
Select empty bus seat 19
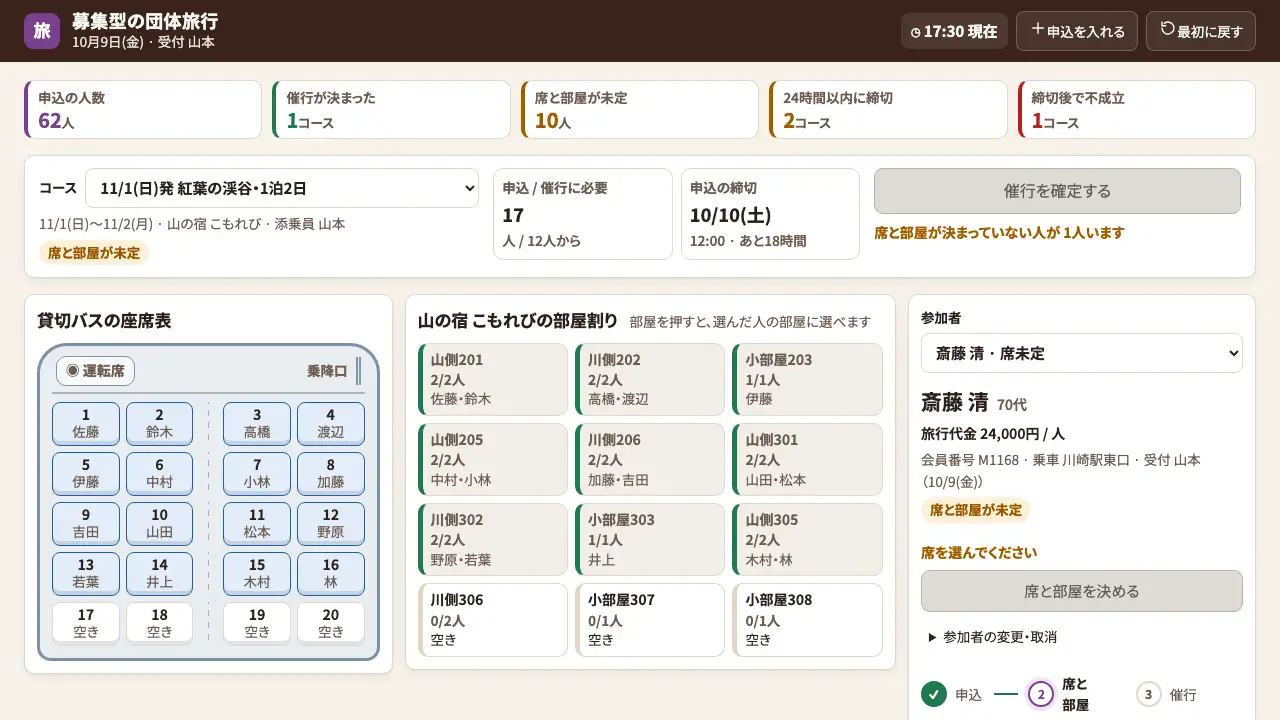pyautogui.click(x=257, y=623)
